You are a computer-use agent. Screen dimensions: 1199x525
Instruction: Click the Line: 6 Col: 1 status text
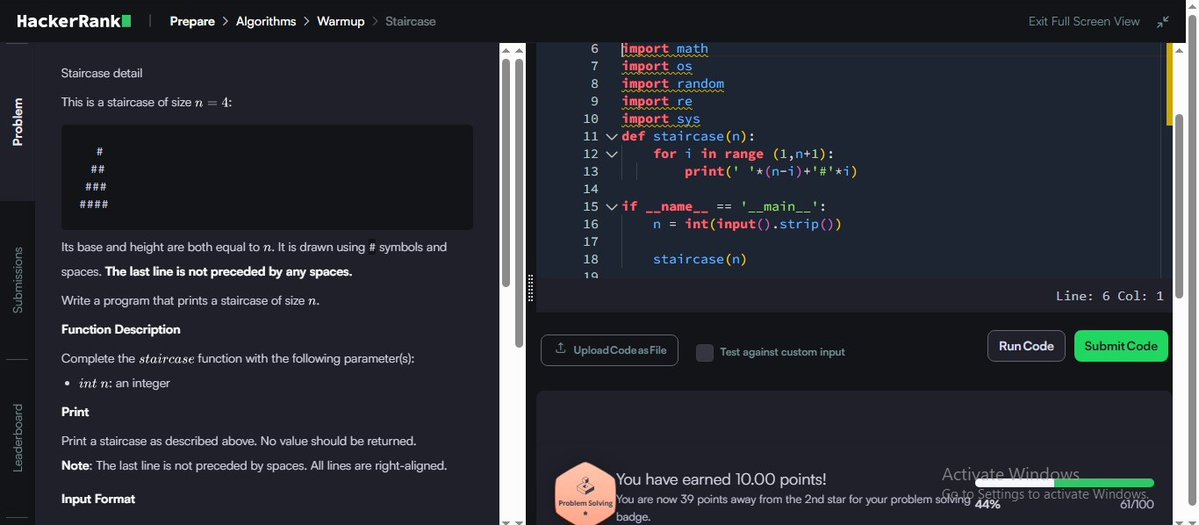(1110, 296)
